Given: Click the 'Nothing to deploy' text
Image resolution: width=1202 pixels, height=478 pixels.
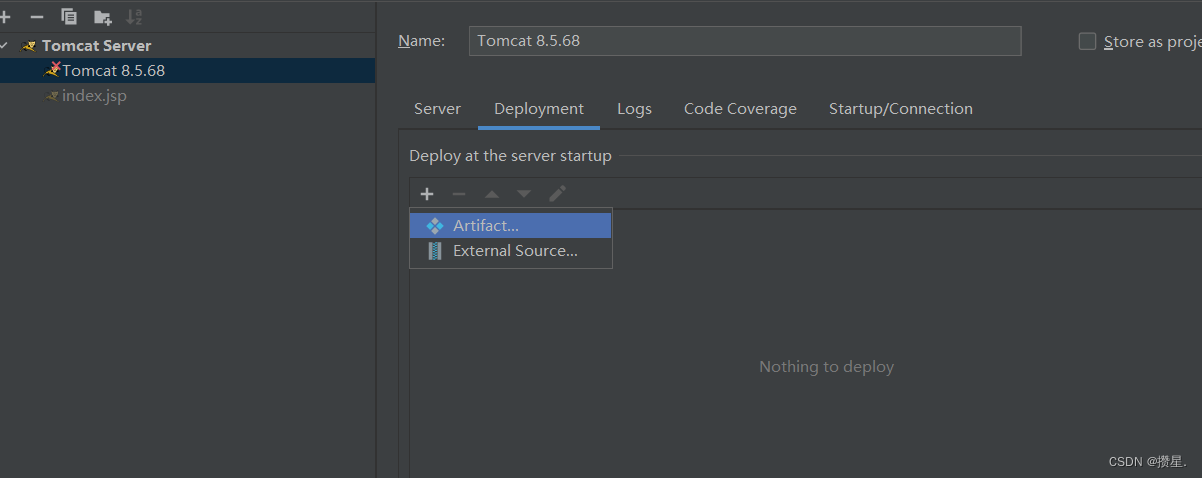Looking at the screenshot, I should click(x=826, y=367).
